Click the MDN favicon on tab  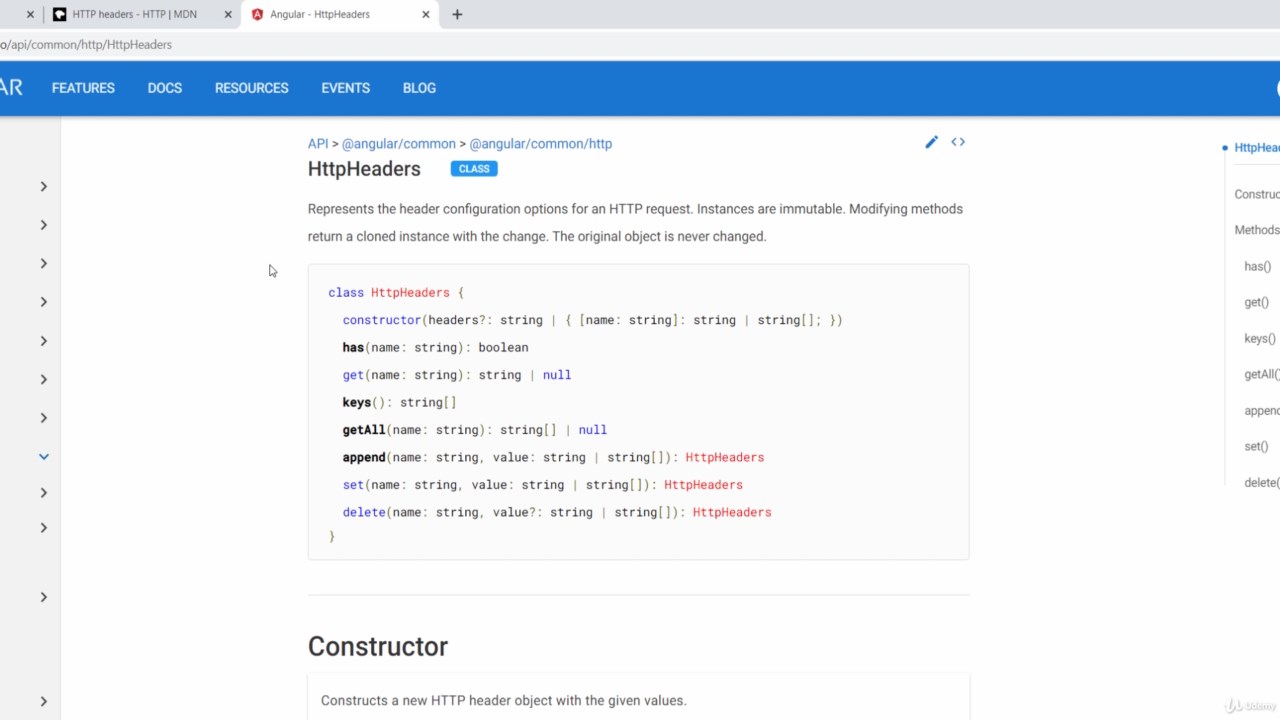tap(60, 15)
